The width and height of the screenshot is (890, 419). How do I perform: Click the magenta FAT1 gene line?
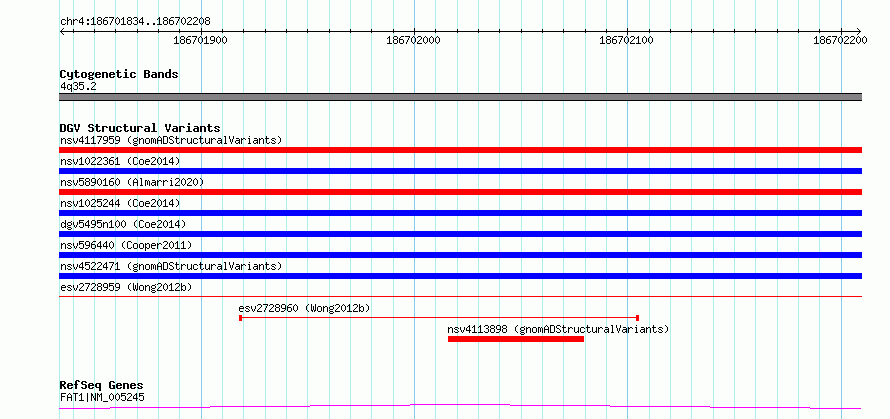(x=460, y=406)
